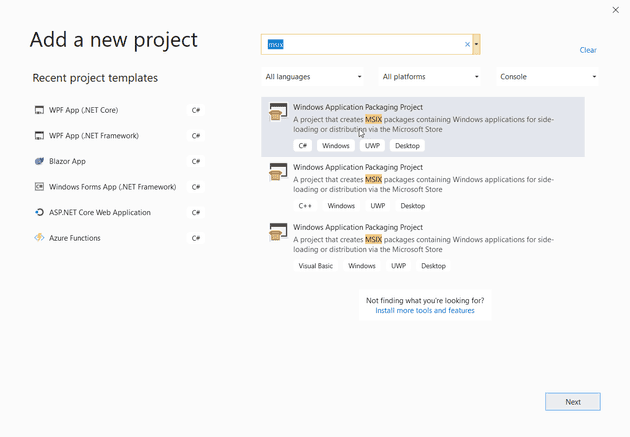This screenshot has width=630, height=437.
Task: Click the Windows Forms App (.NET Framework) icon
Action: coord(39,187)
